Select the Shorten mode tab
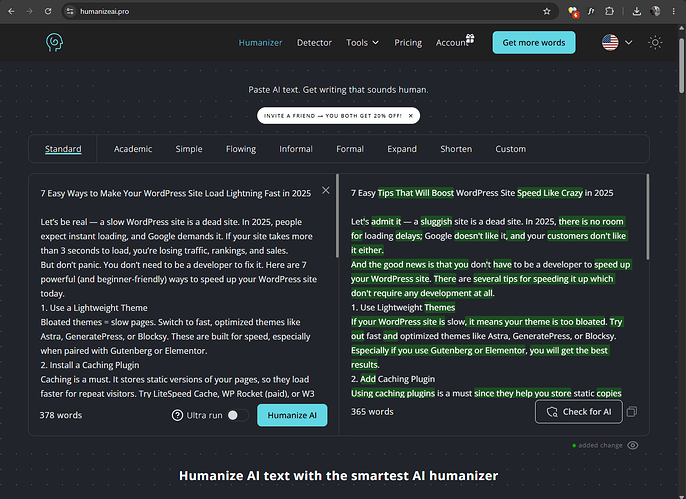Screen dimensions: 686x499 pyautogui.click(x=456, y=149)
